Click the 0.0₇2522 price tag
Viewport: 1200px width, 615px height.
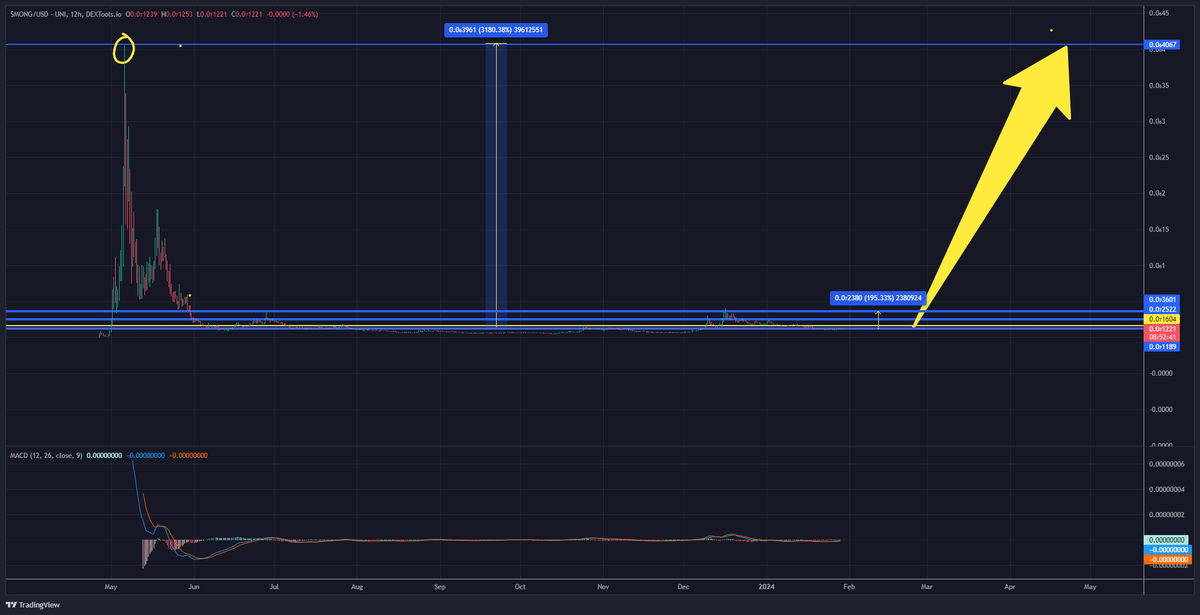tap(1163, 309)
